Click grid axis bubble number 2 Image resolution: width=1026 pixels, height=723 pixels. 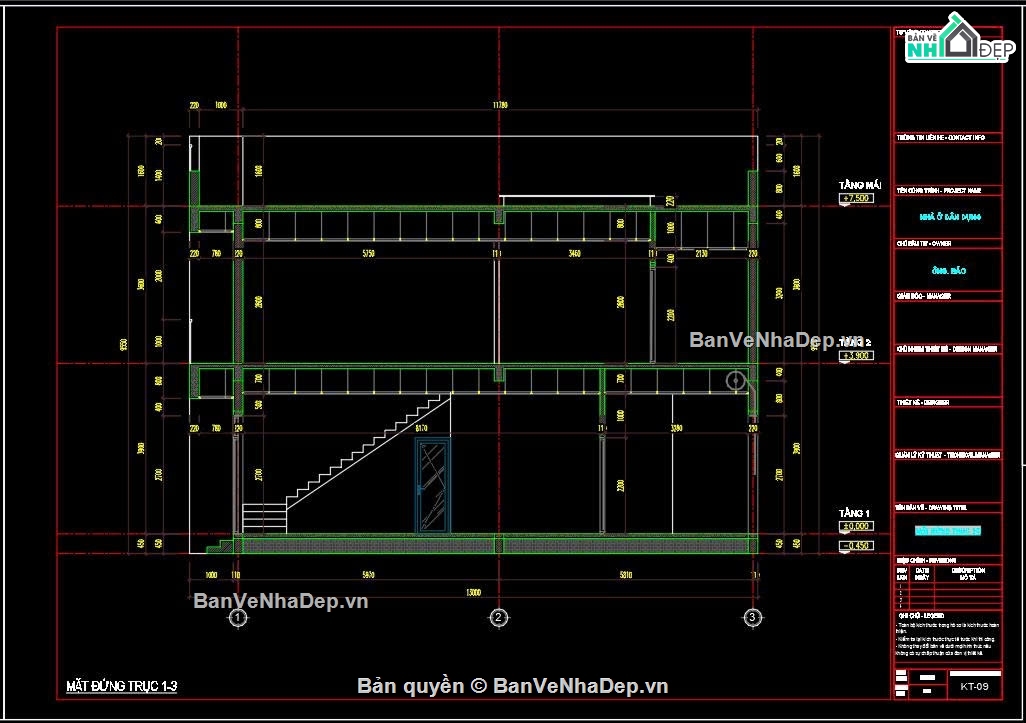[x=499, y=618]
